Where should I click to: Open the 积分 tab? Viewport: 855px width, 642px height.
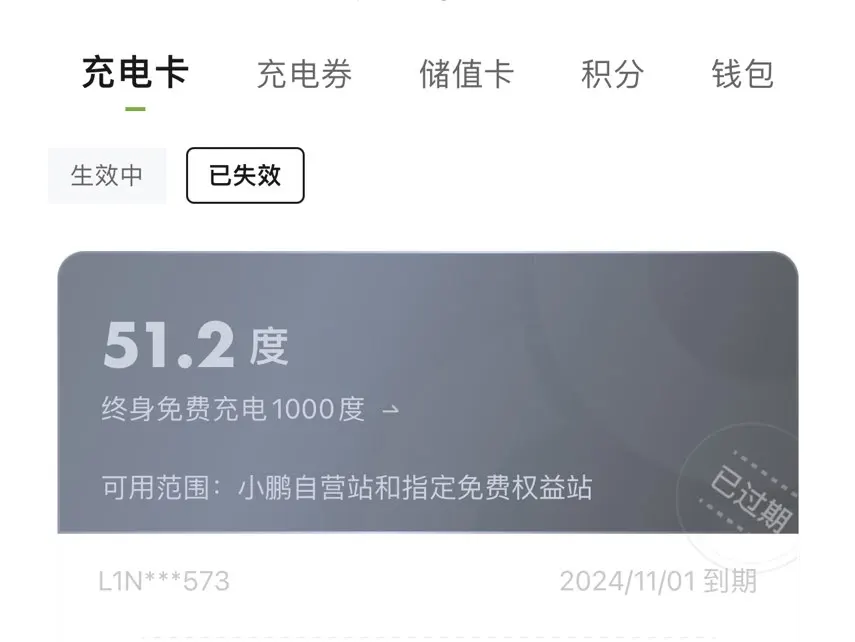click(612, 74)
